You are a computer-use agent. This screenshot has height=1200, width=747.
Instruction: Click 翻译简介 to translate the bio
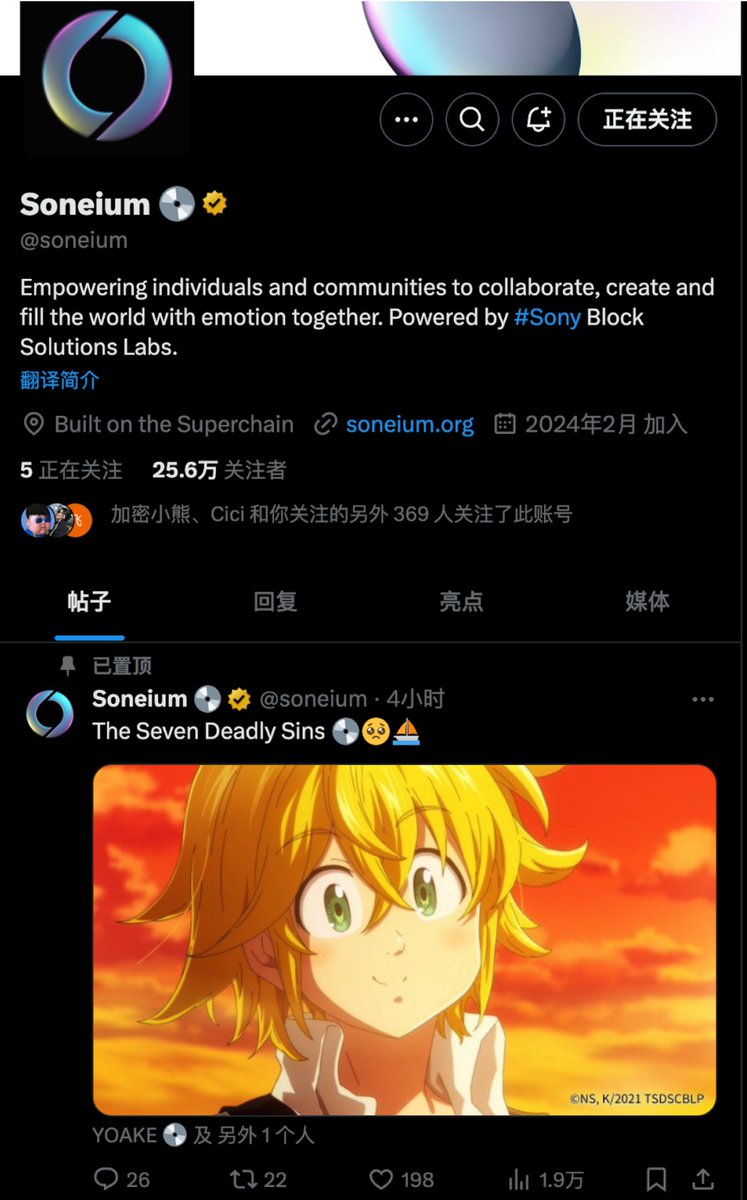click(x=60, y=381)
